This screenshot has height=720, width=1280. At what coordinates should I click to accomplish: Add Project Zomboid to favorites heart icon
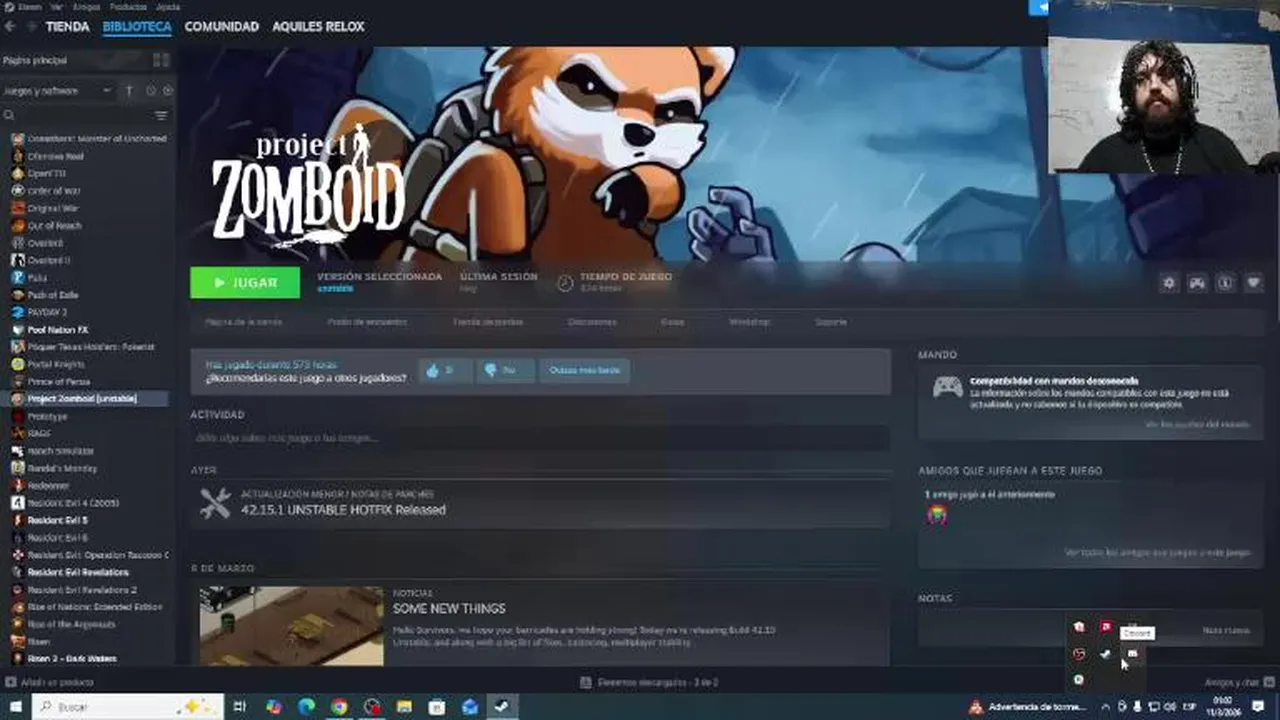[1253, 283]
